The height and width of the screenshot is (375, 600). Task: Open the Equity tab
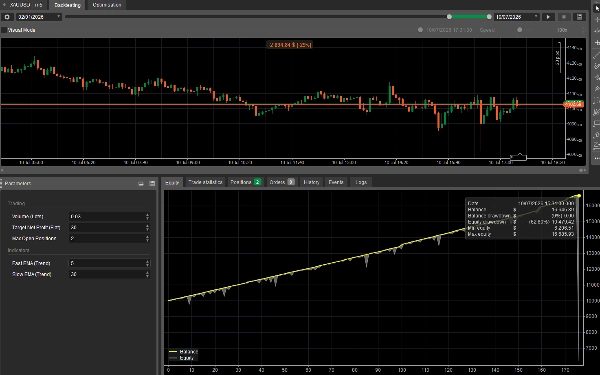[x=172, y=183]
